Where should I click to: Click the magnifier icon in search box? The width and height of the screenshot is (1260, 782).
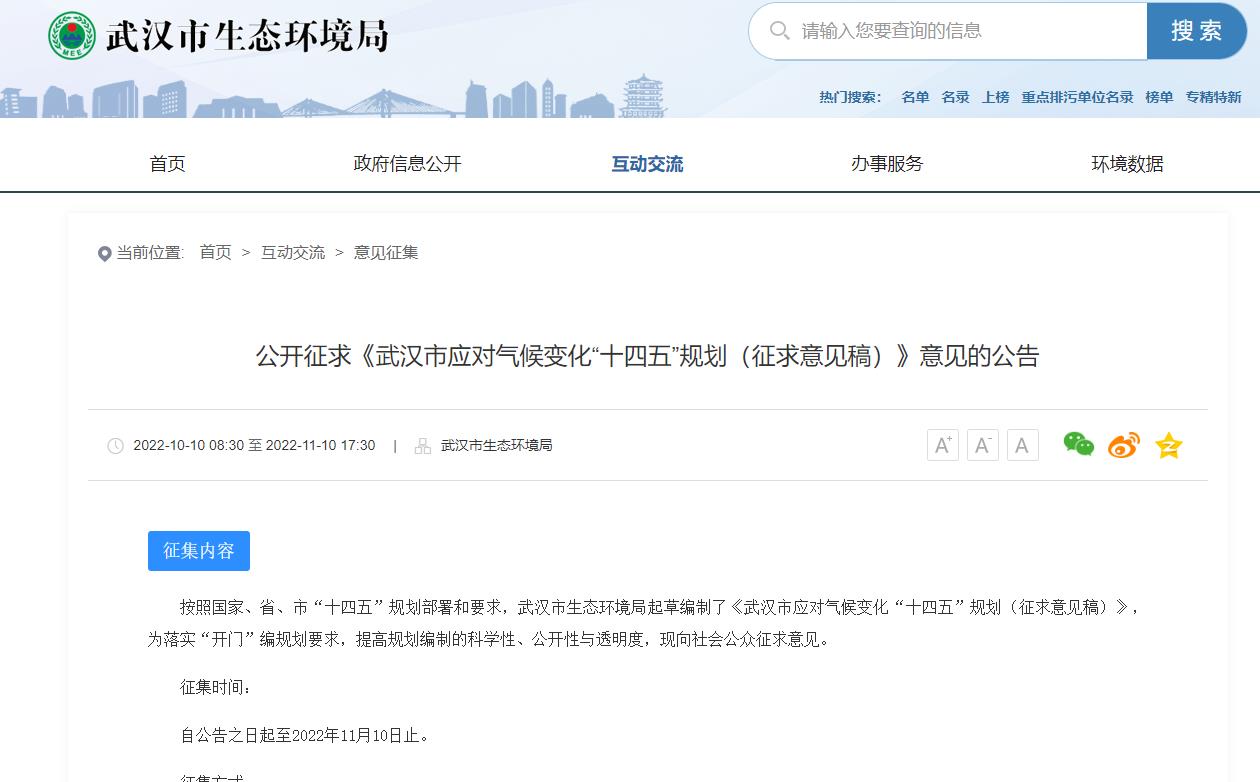pos(779,31)
